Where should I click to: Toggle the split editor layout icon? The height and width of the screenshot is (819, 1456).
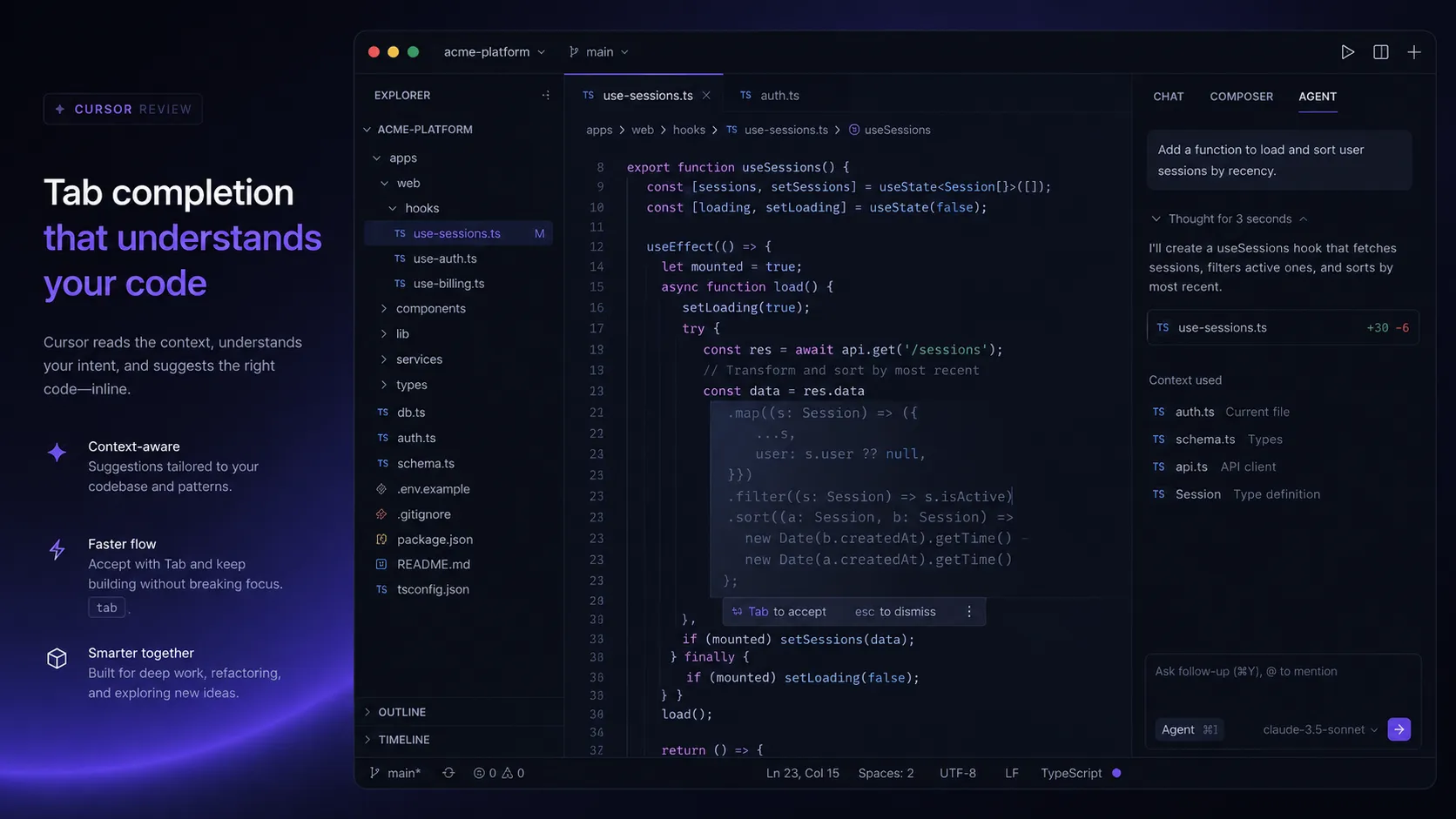1381,52
